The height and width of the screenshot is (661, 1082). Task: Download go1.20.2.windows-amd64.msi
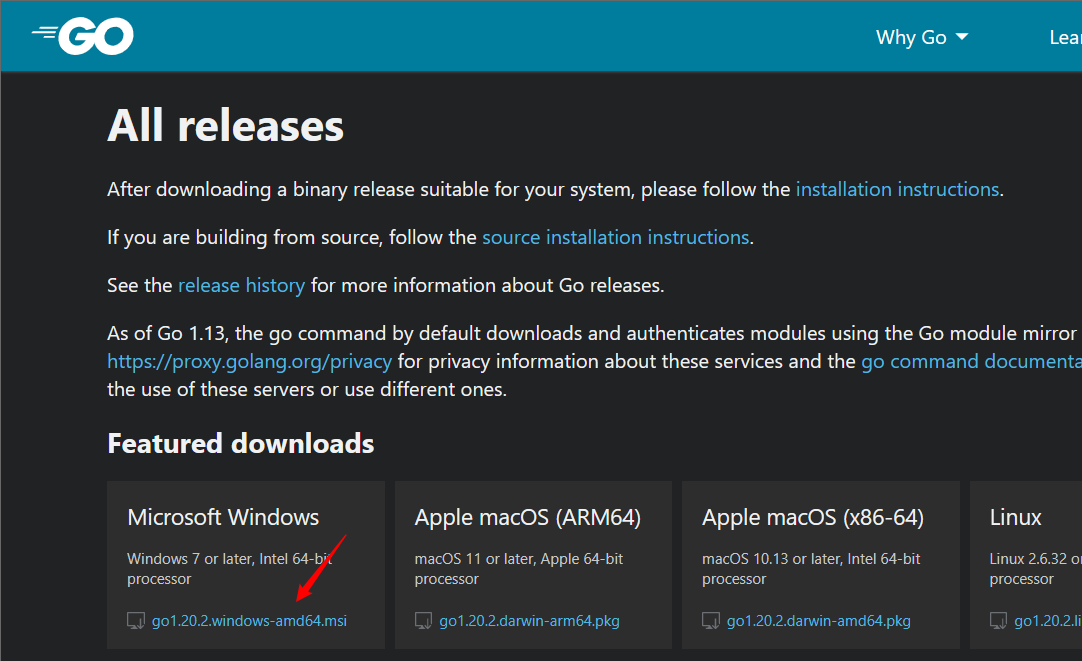coord(249,621)
